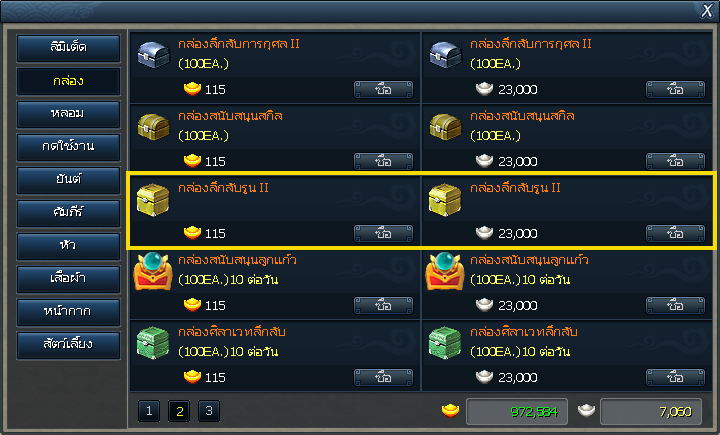This screenshot has height=435, width=720.
Task: Open the กดใช้งาน category tab
Action: [68, 147]
